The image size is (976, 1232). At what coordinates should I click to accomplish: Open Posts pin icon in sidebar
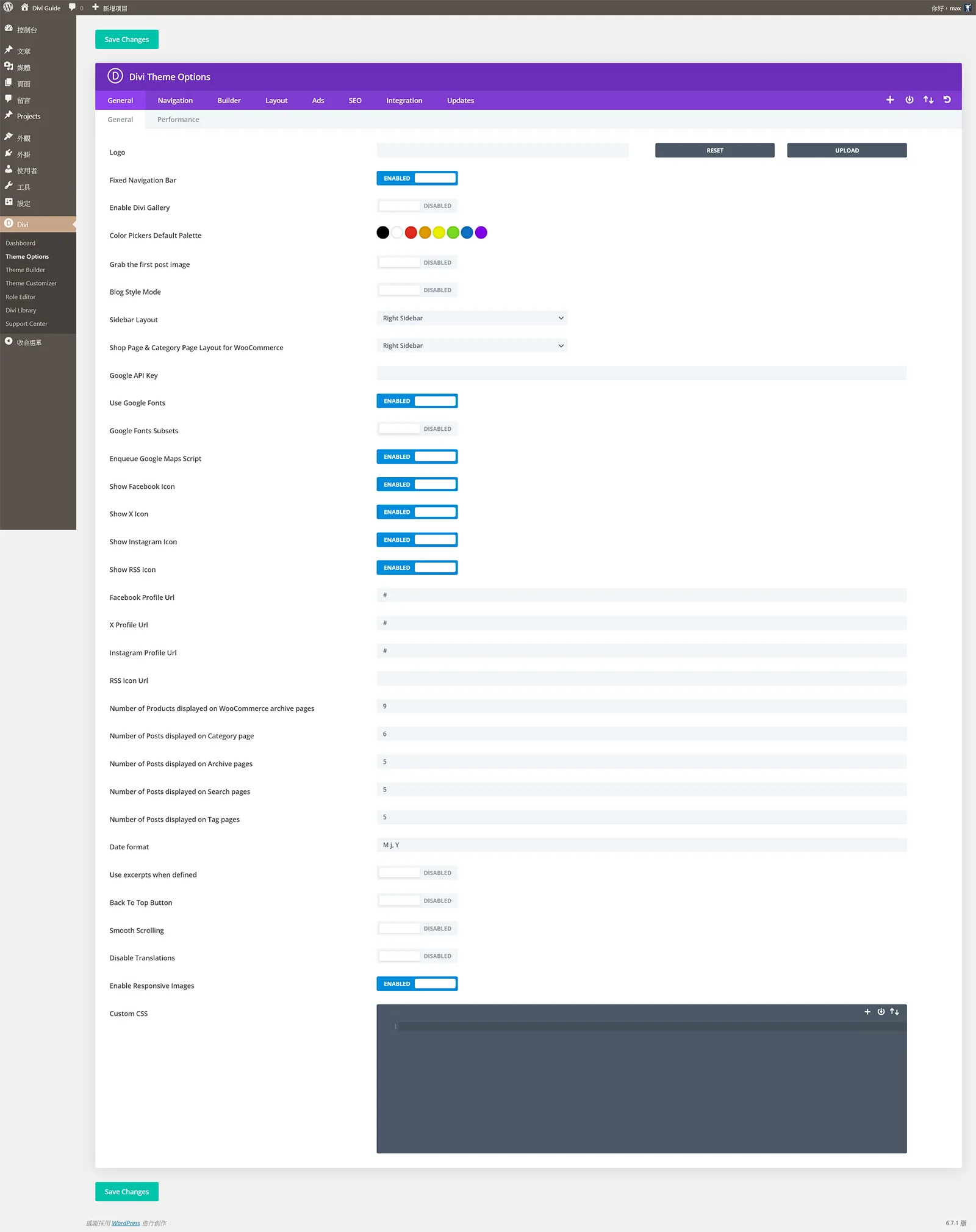click(9, 50)
